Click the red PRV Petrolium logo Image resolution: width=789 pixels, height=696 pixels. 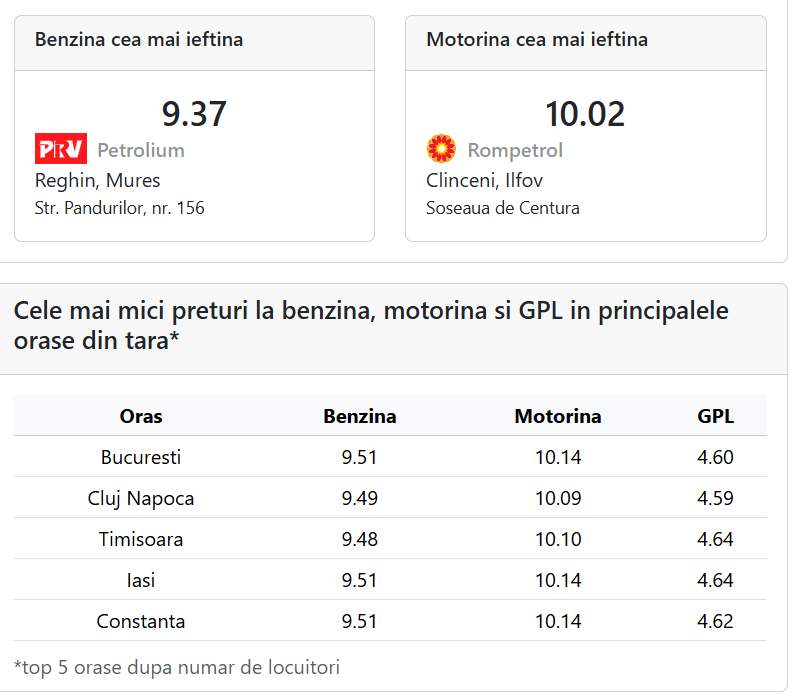pyautogui.click(x=61, y=148)
